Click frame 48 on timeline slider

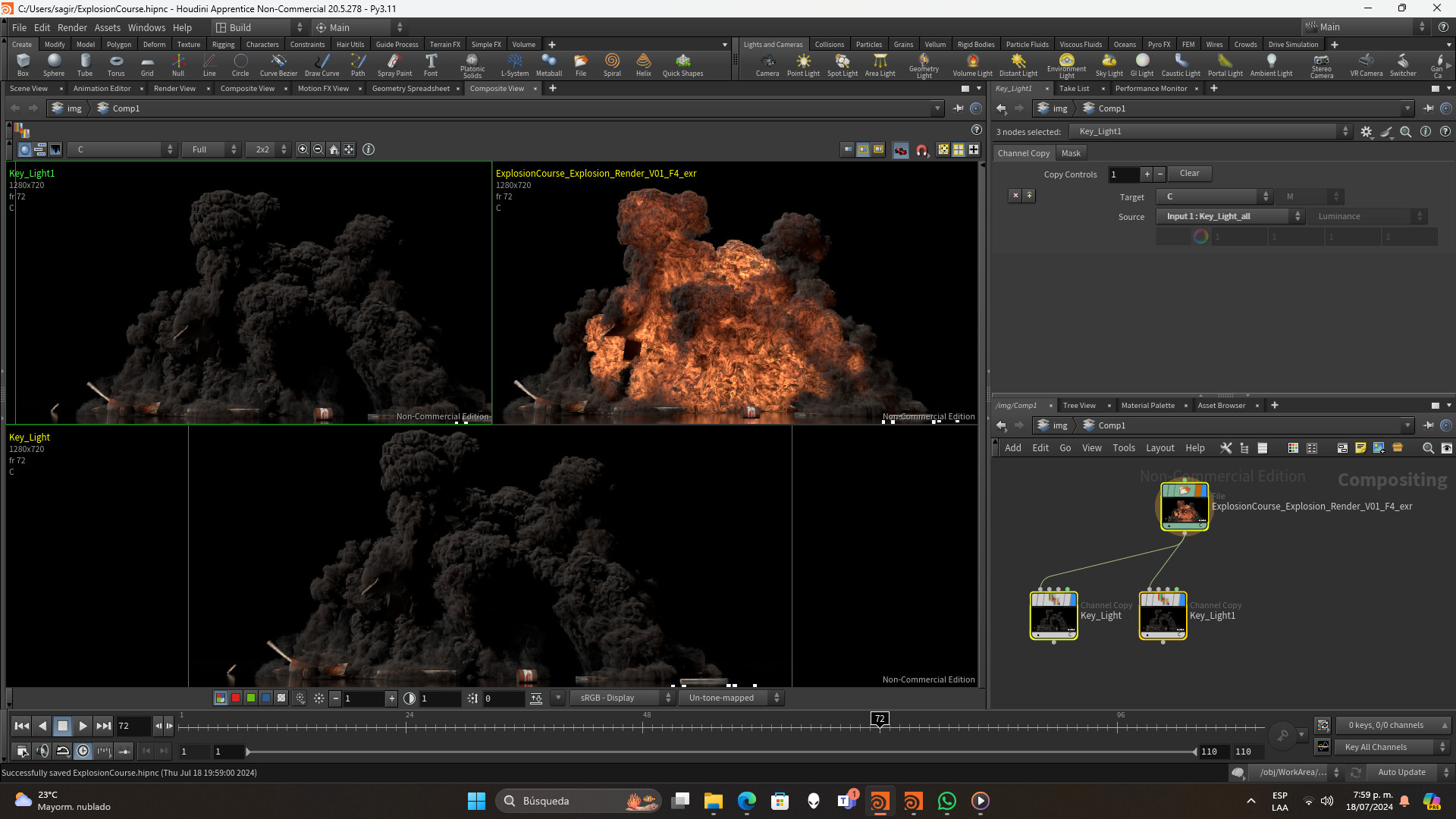(643, 726)
